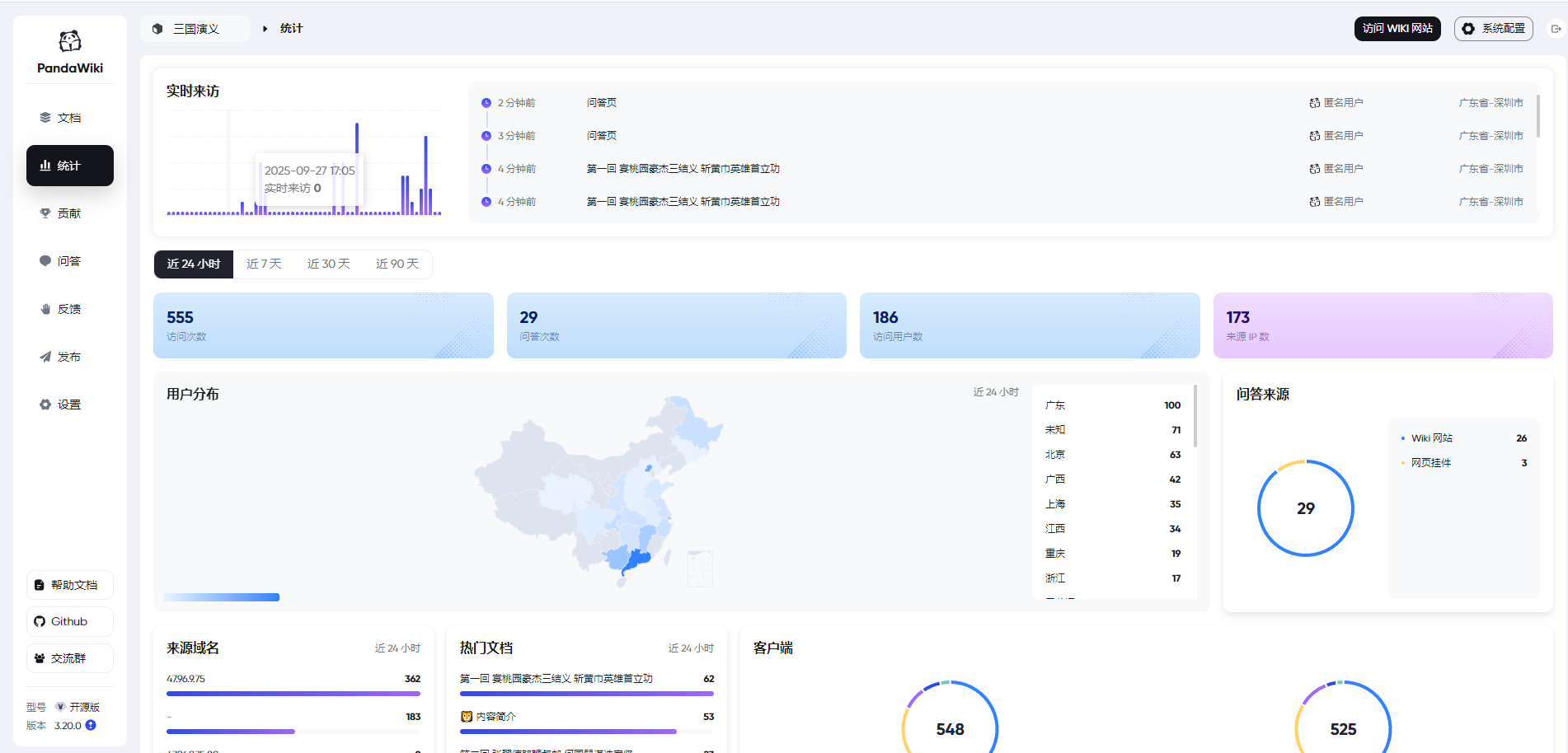Click the 173 来源 IP 数 card
This screenshot has width=1568, height=753.
click(1383, 325)
